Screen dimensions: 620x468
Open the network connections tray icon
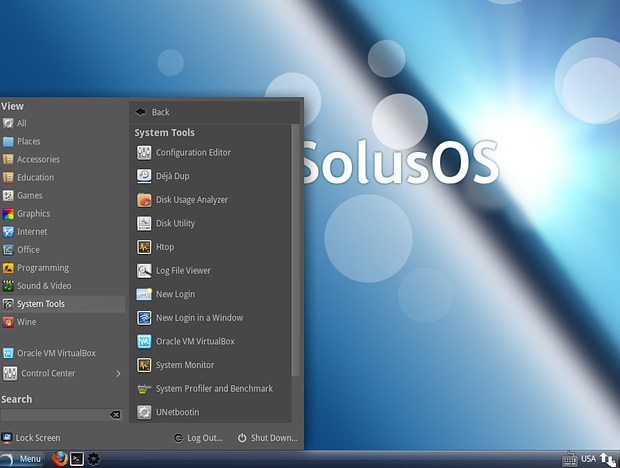607,459
